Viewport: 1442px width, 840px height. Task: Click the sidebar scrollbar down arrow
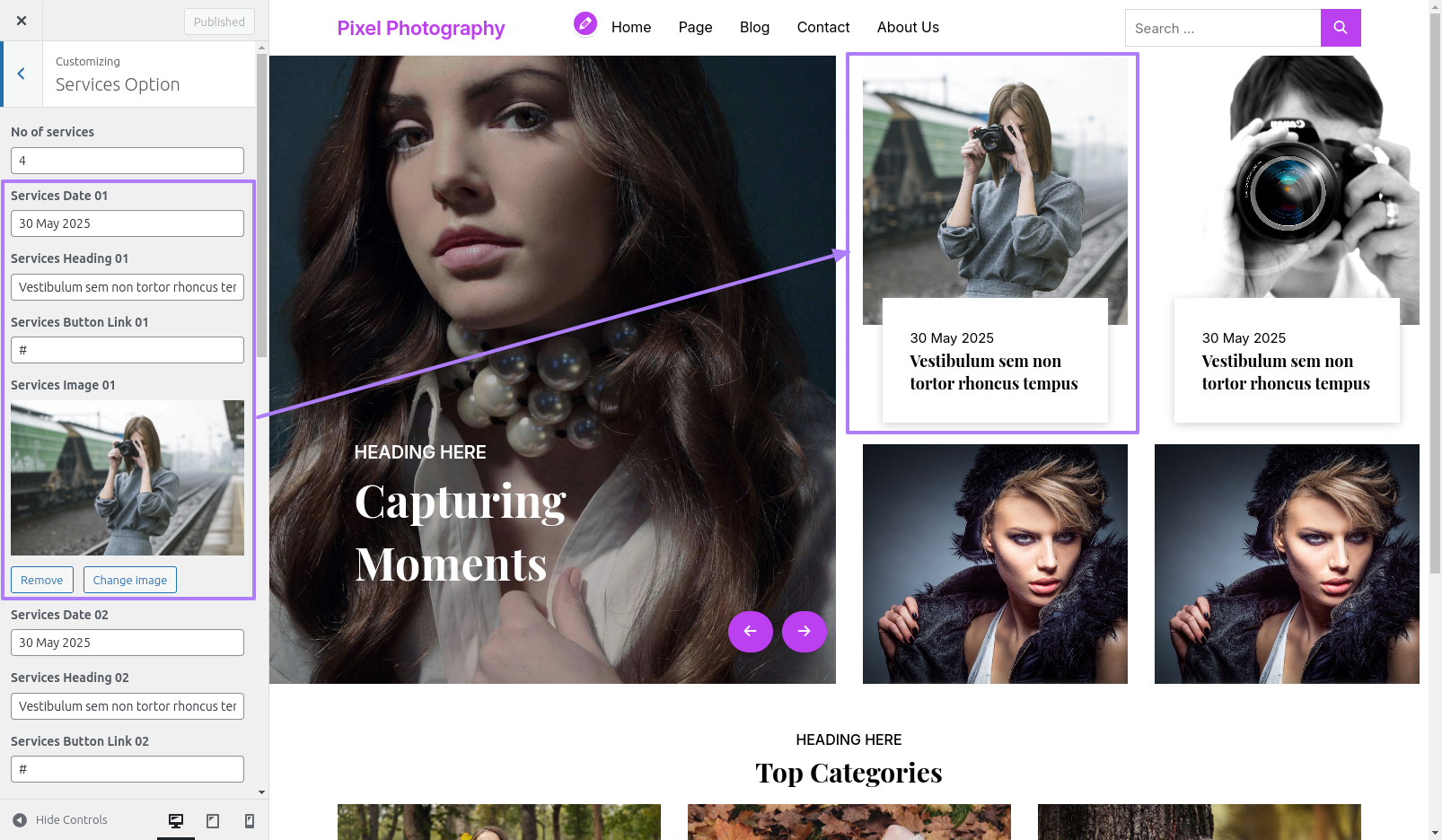pos(261,792)
